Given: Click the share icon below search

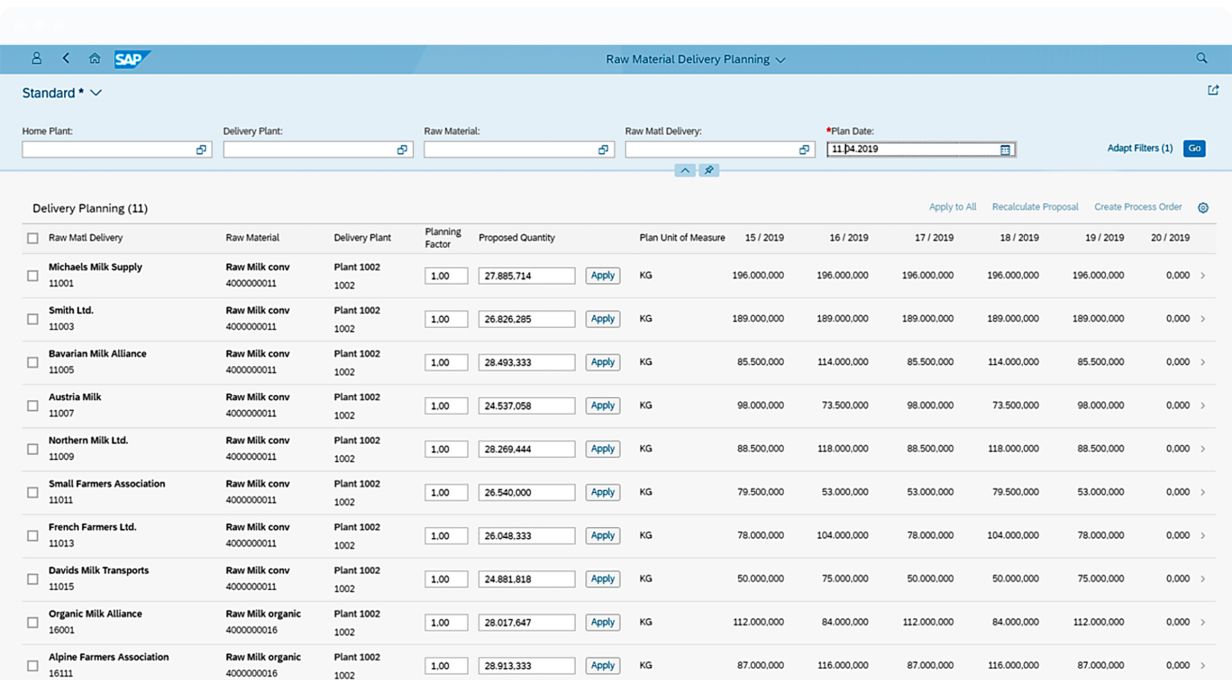Looking at the screenshot, I should point(1213,90).
